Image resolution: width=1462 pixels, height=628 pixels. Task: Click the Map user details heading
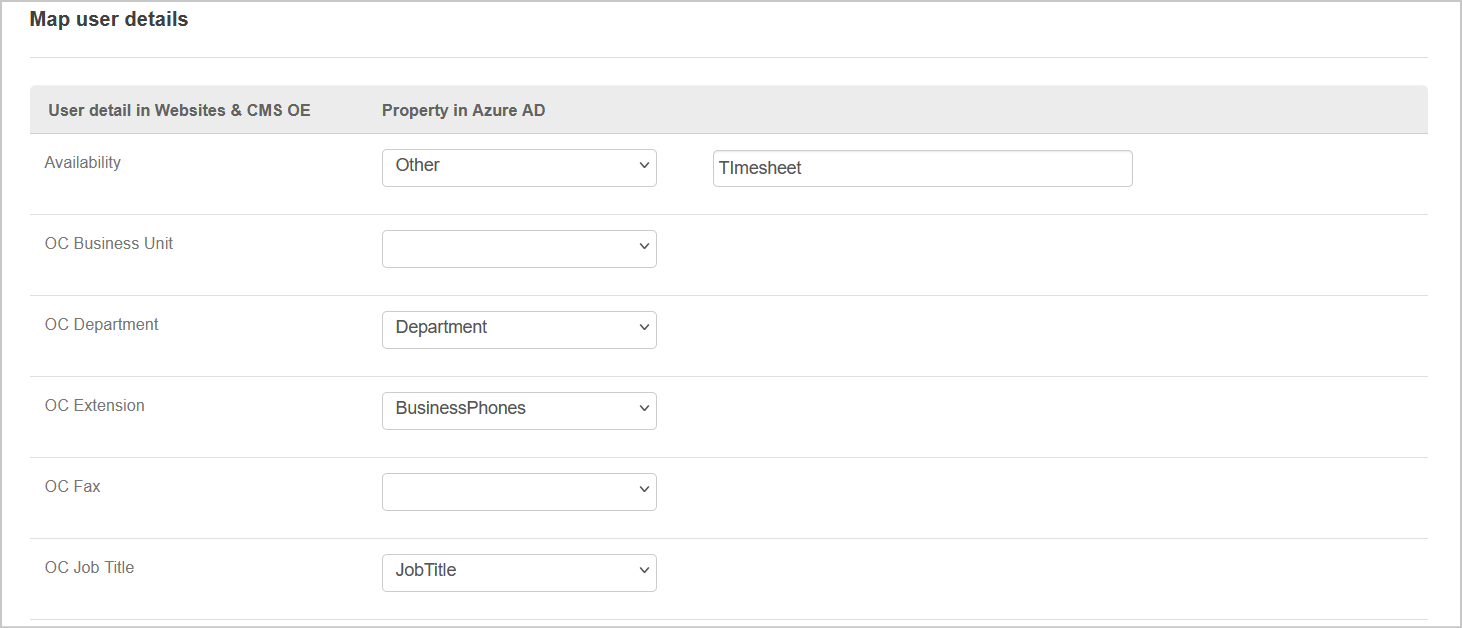pyautogui.click(x=109, y=19)
